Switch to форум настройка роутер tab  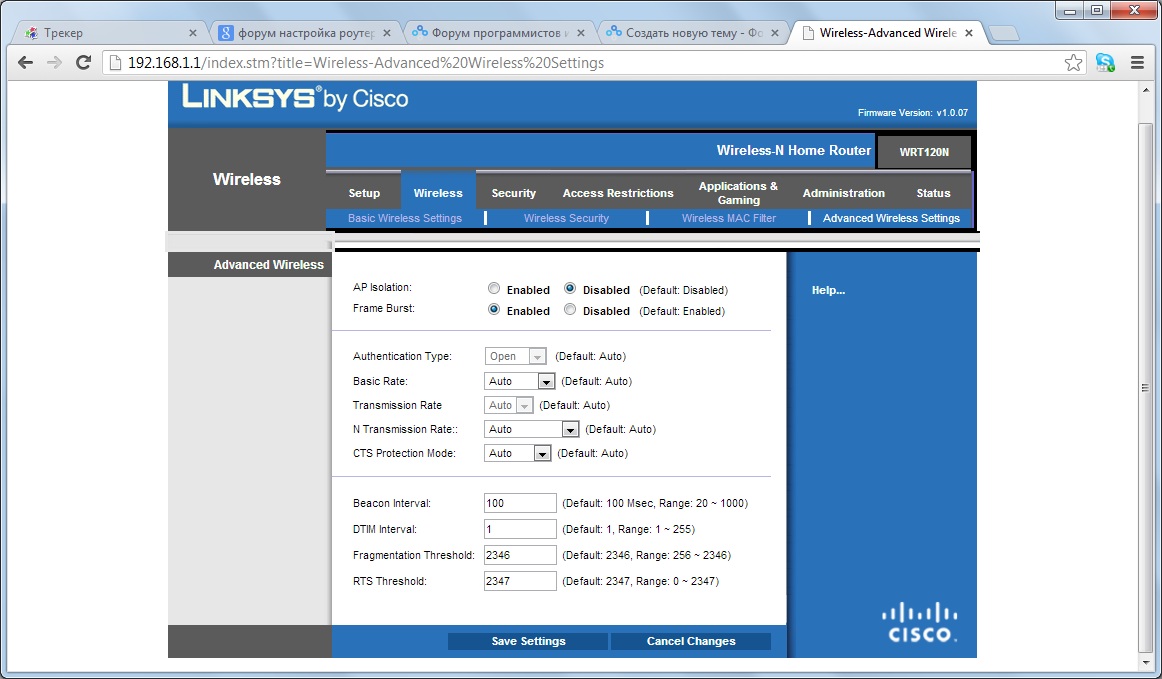304,33
